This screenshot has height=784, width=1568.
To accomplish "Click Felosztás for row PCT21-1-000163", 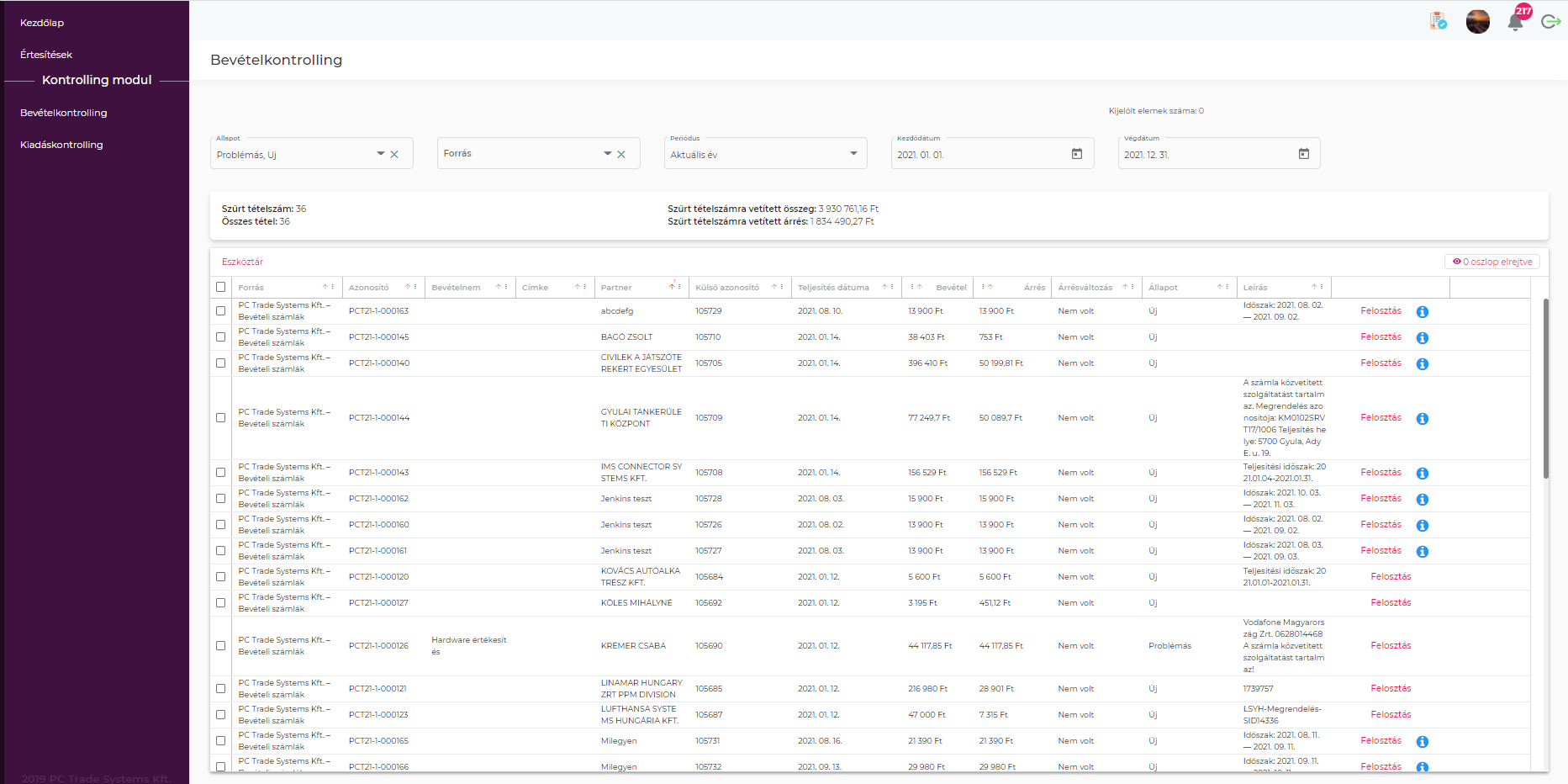I will coord(1381,311).
